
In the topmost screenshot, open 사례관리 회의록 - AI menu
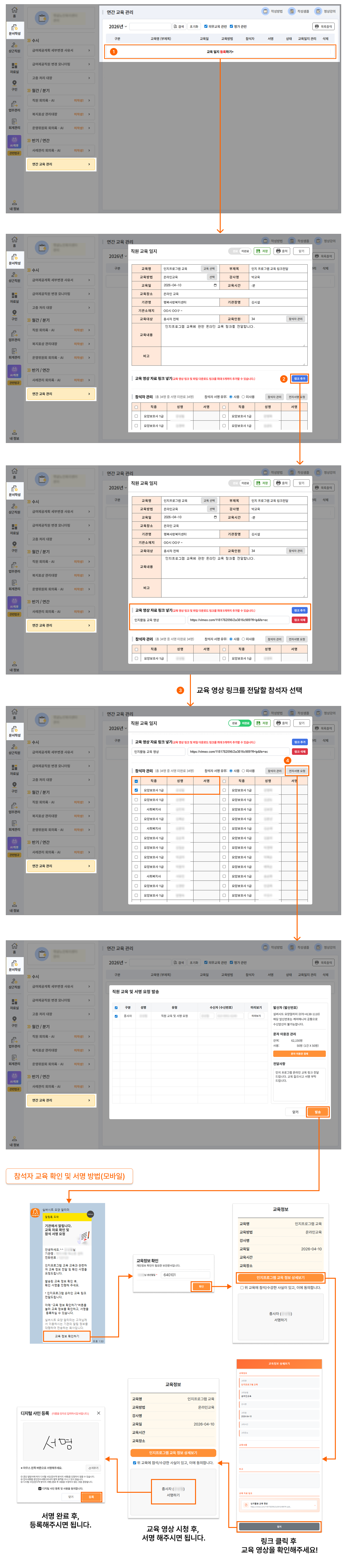61,150
